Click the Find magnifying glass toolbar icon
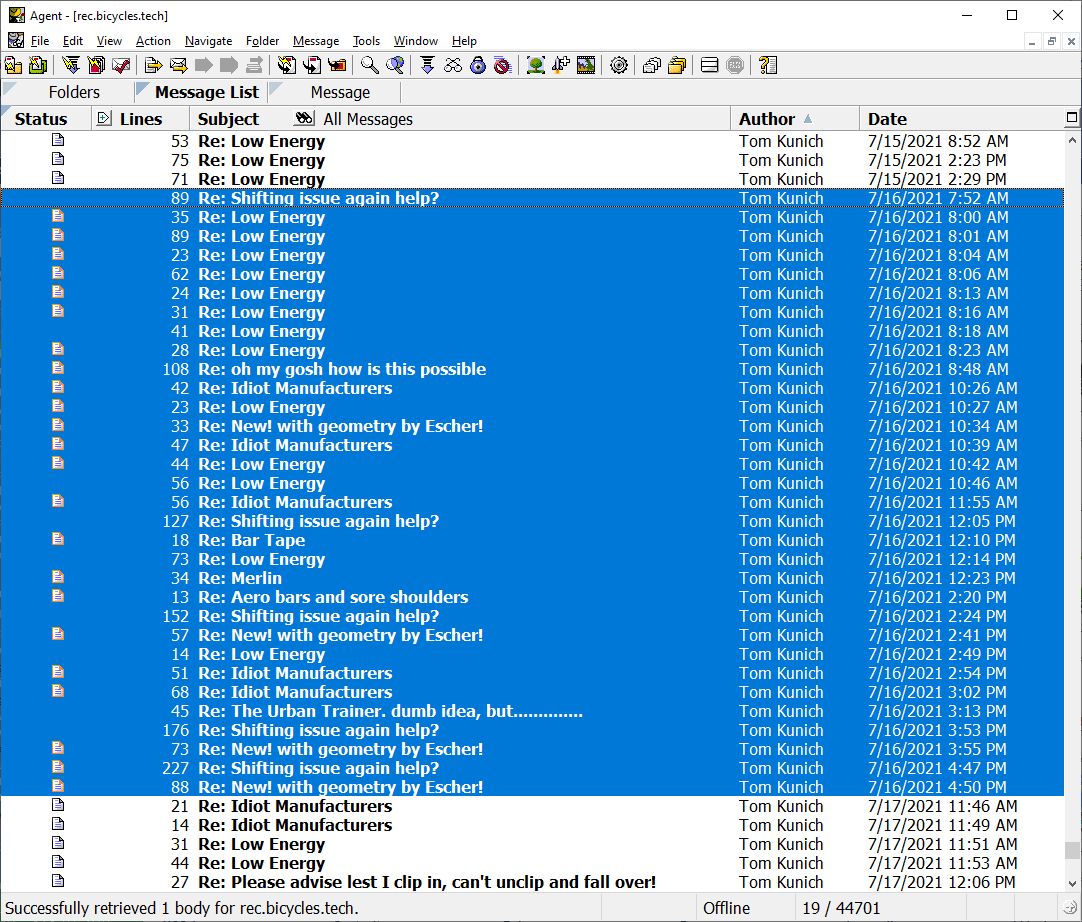The height and width of the screenshot is (922, 1082). pos(369,66)
